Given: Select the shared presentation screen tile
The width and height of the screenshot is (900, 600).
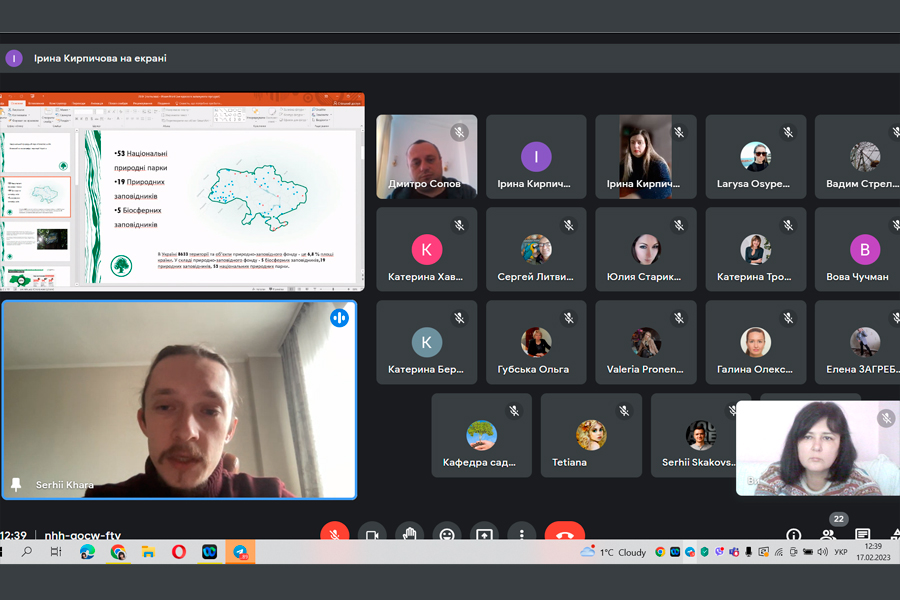Looking at the screenshot, I should click(182, 191).
